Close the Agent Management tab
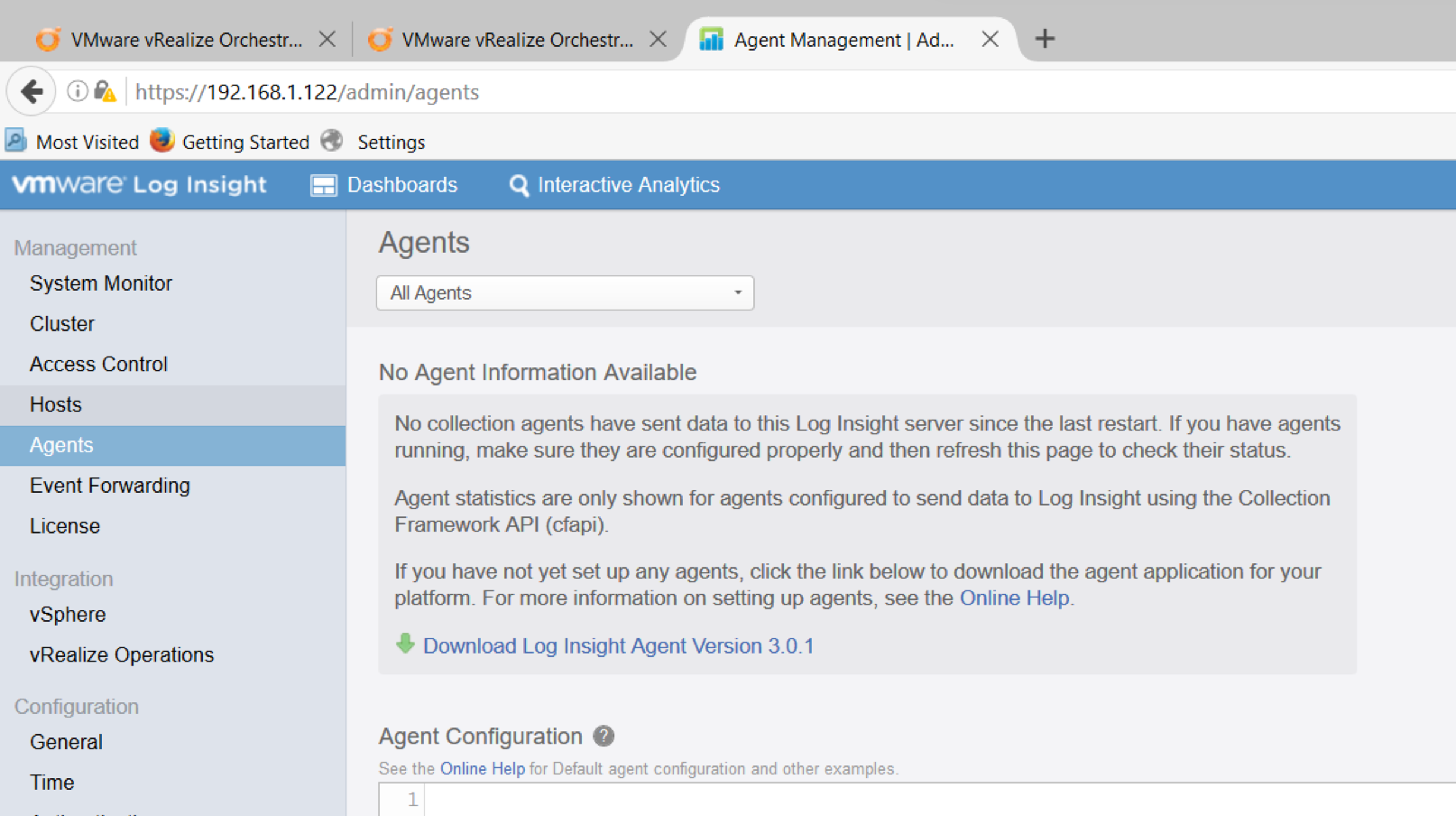This screenshot has width=1456, height=816. click(990, 39)
